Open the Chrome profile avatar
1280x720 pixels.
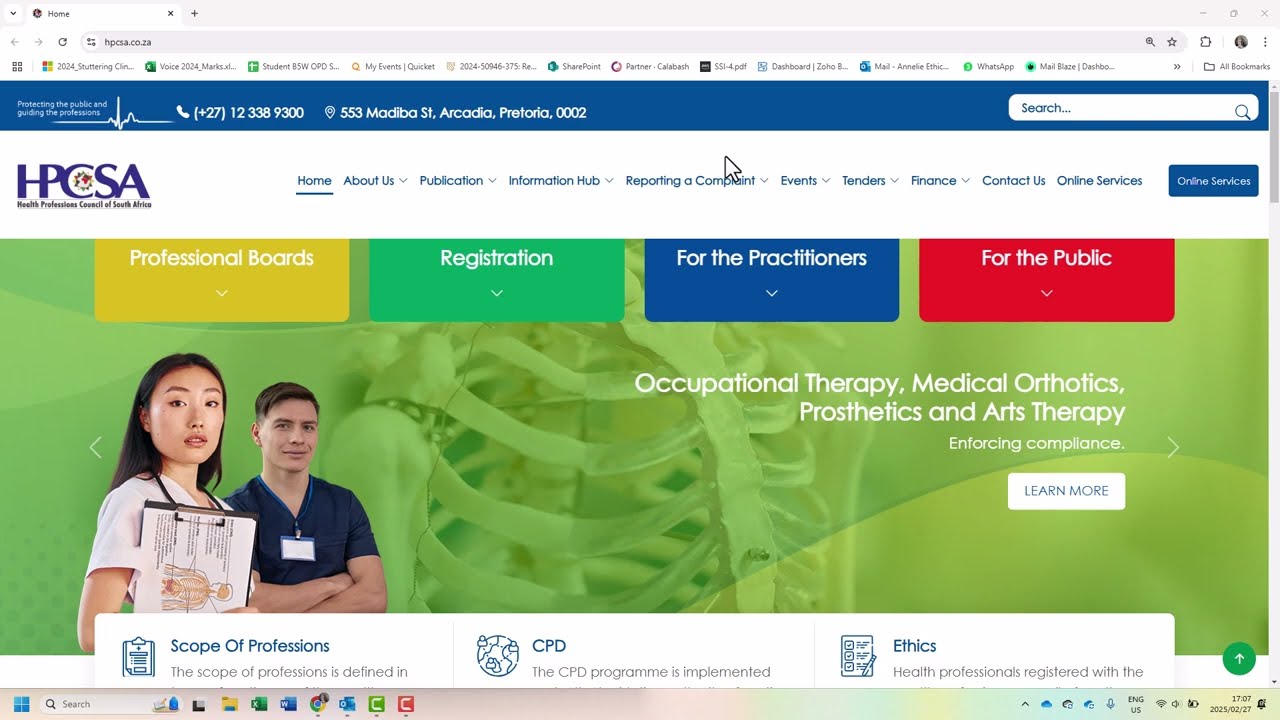1241,42
